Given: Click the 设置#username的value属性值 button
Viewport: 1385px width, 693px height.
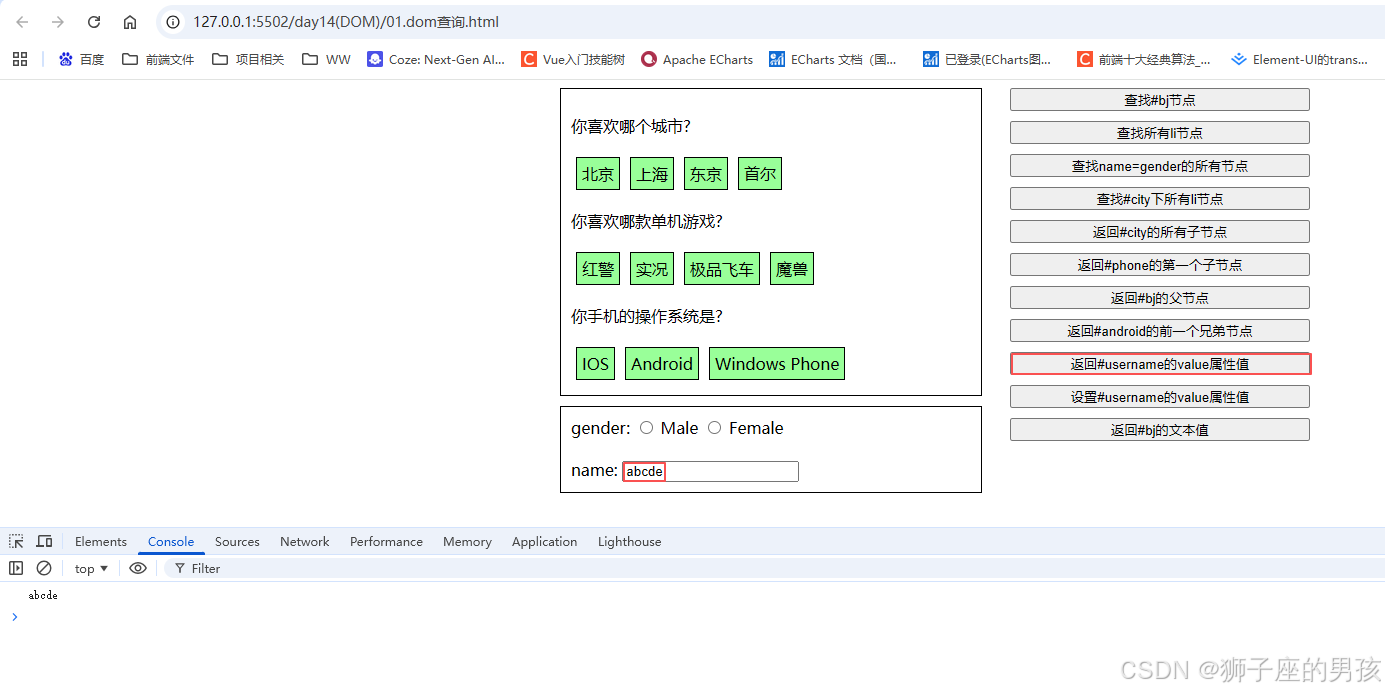Looking at the screenshot, I should click(x=1160, y=397).
